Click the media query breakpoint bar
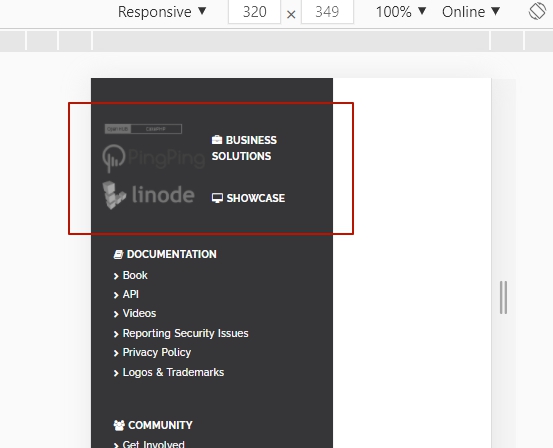Image resolution: width=553 pixels, height=448 pixels. pos(276,41)
